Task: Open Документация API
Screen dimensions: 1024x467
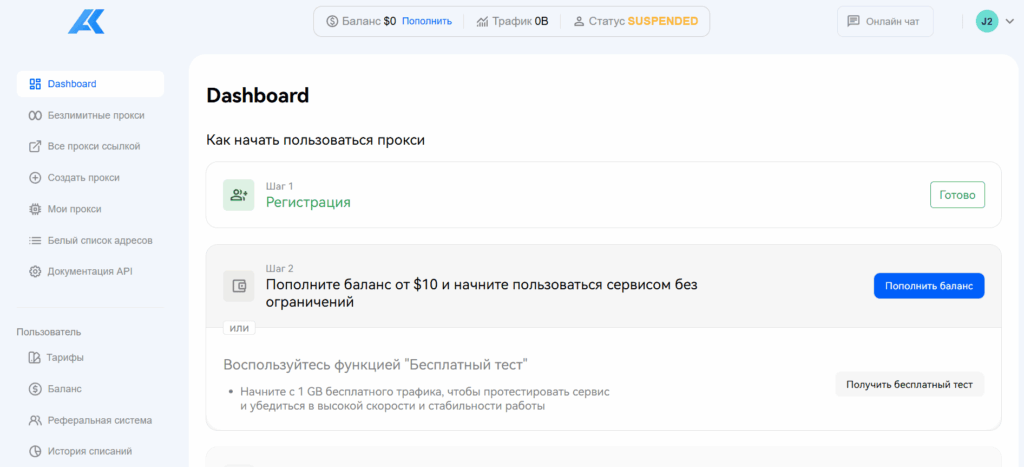Action: tap(90, 271)
